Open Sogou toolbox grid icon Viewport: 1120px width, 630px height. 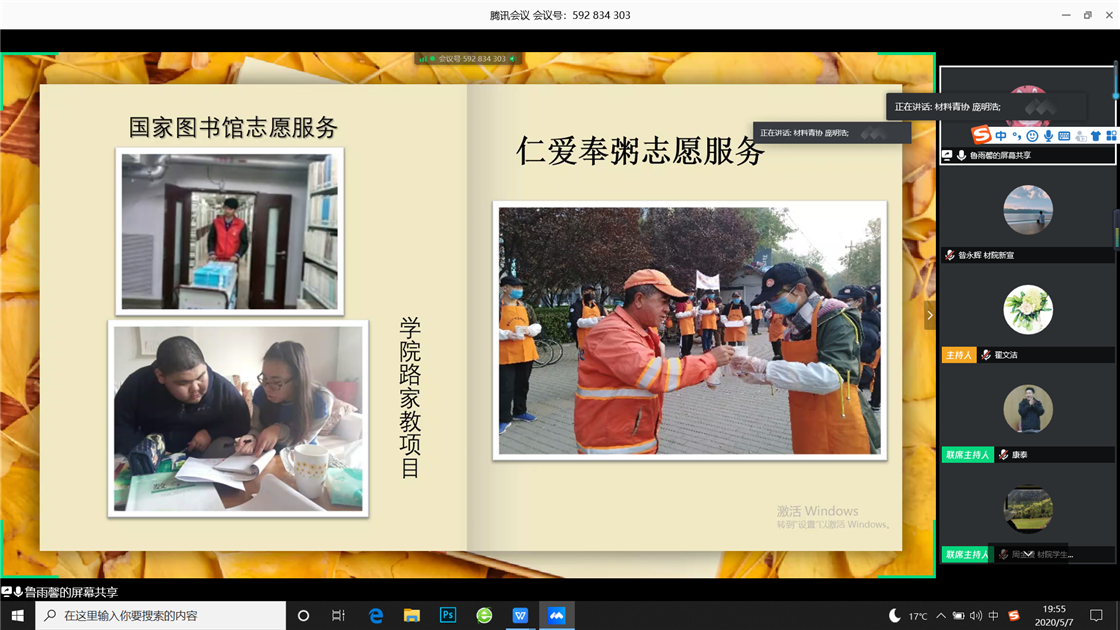pyautogui.click(x=1111, y=136)
